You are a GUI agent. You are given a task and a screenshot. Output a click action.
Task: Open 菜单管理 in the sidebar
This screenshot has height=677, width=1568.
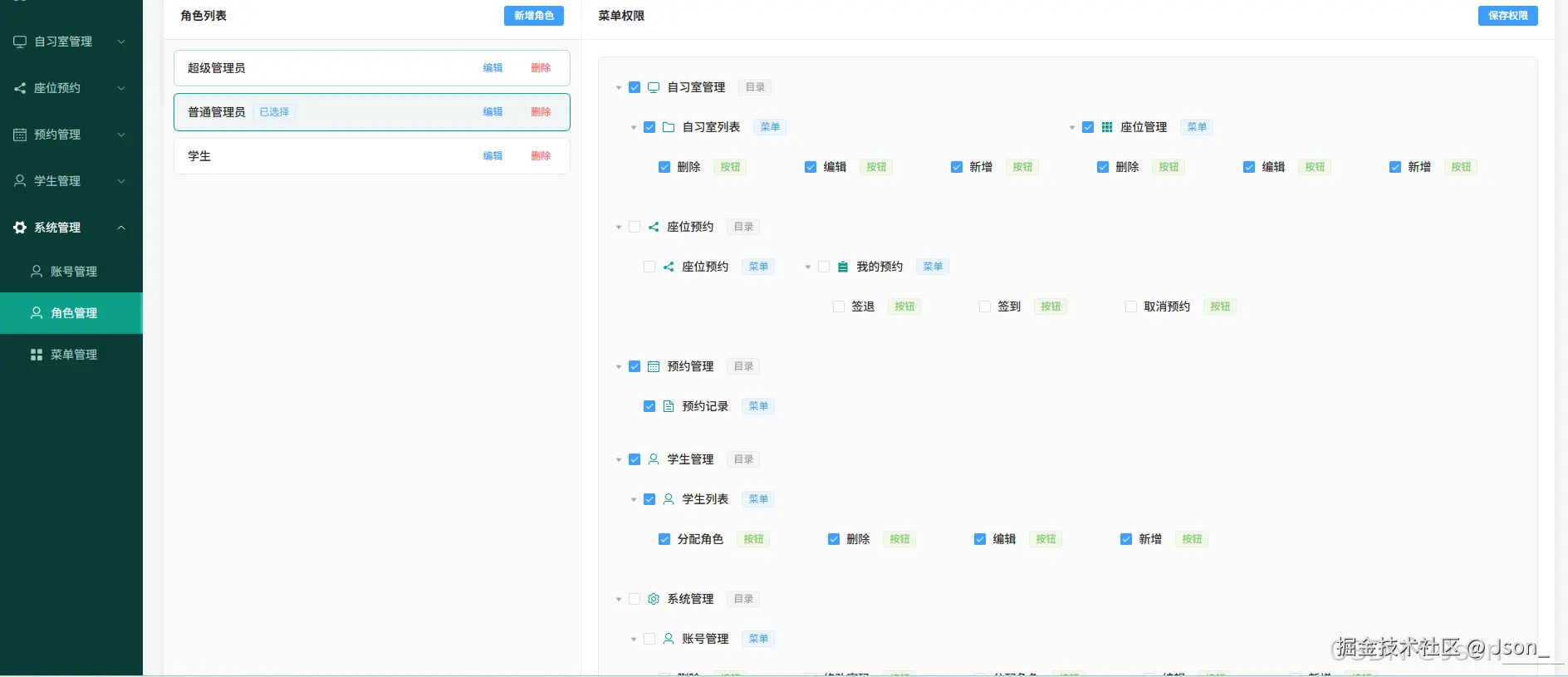click(x=71, y=355)
